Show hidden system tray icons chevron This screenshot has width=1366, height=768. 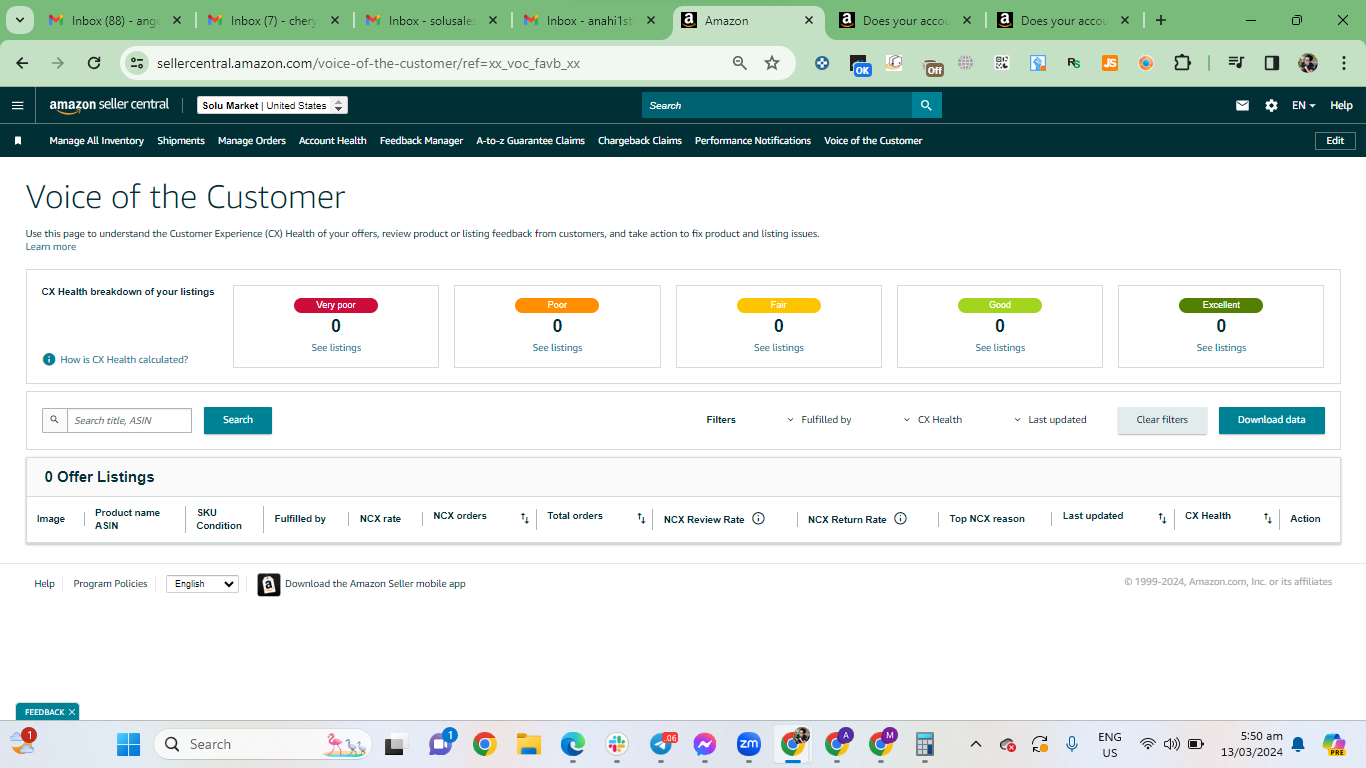tap(976, 744)
